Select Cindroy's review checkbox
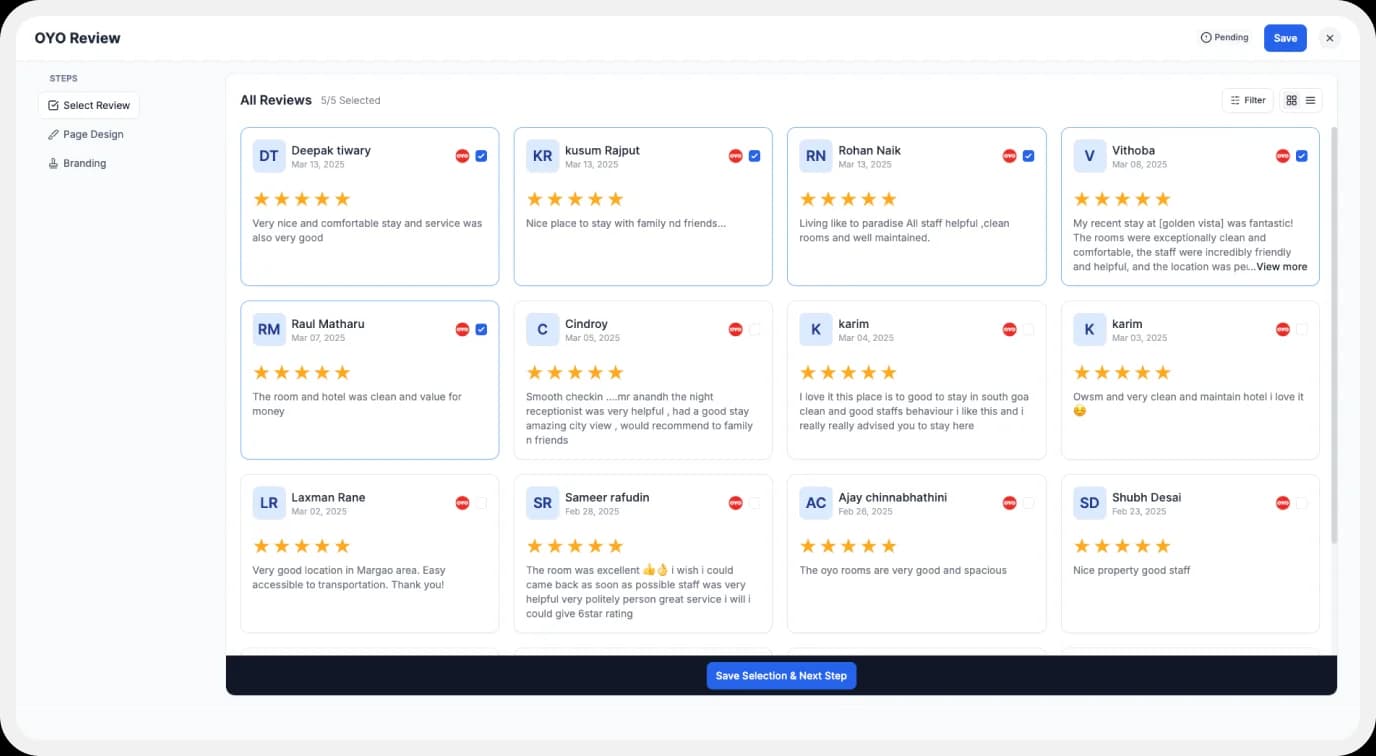This screenshot has height=756, width=1376. tap(755, 329)
